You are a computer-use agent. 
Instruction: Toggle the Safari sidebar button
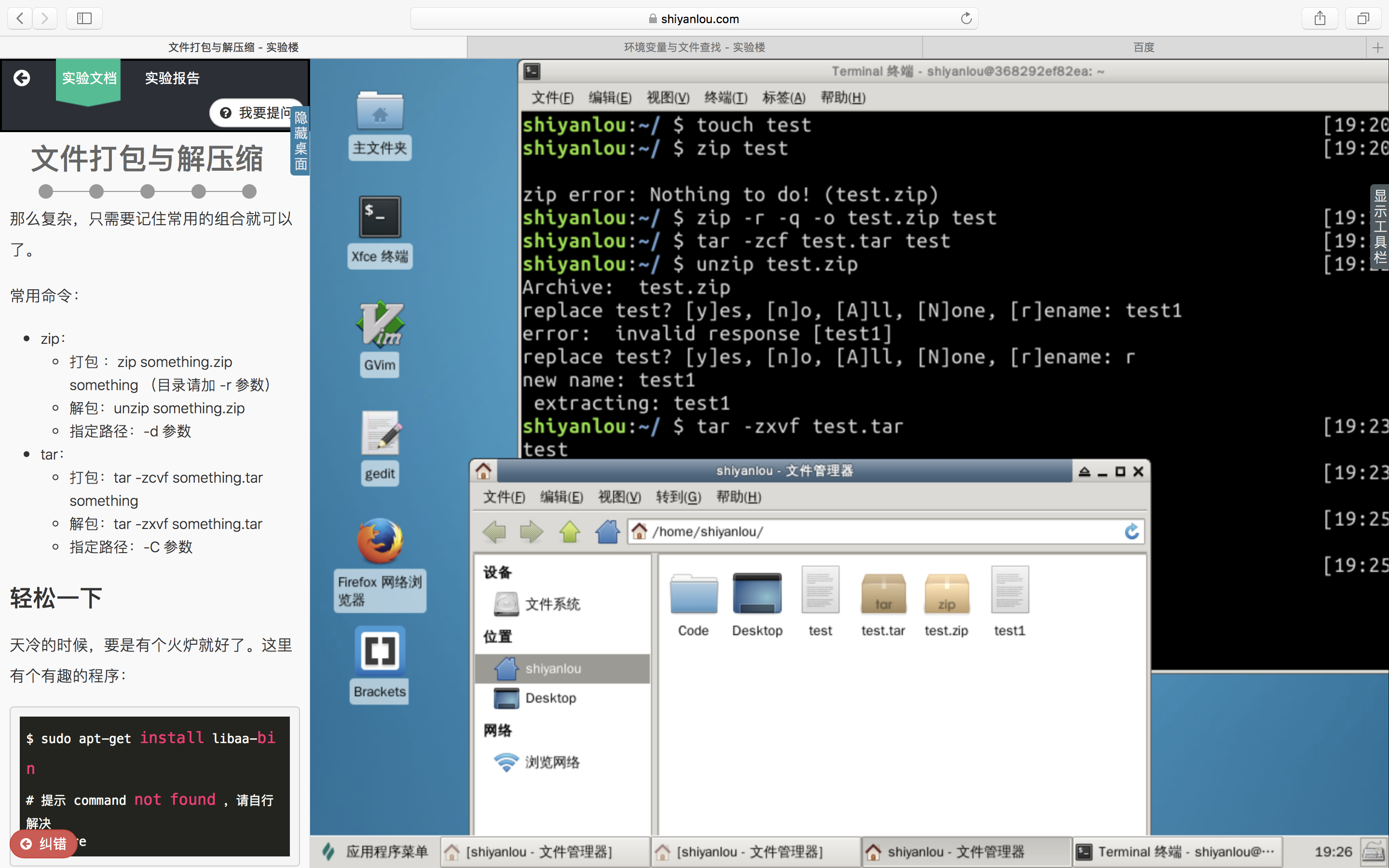(x=84, y=18)
